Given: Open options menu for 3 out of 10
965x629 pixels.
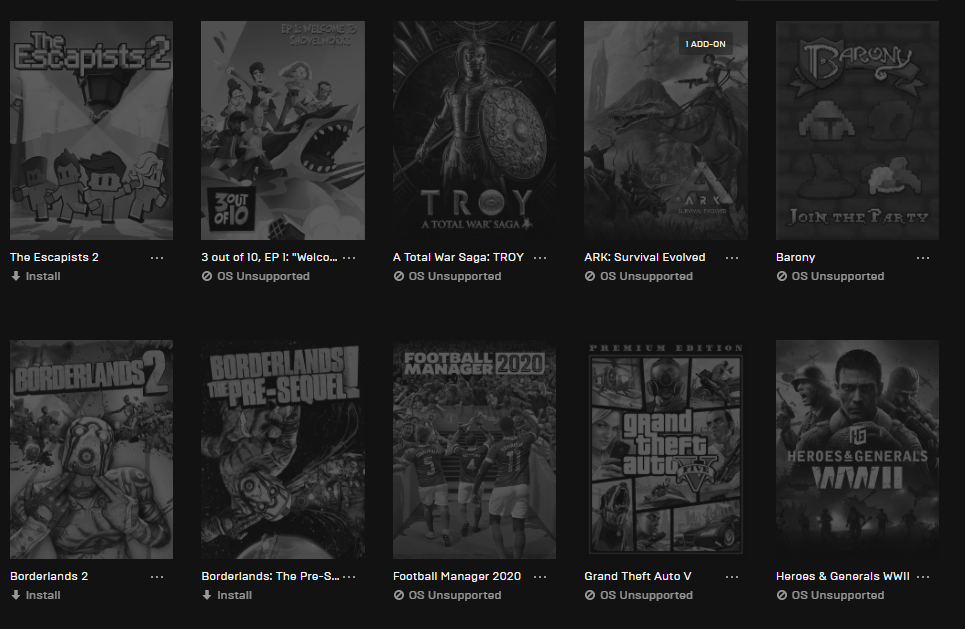Looking at the screenshot, I should [x=349, y=258].
